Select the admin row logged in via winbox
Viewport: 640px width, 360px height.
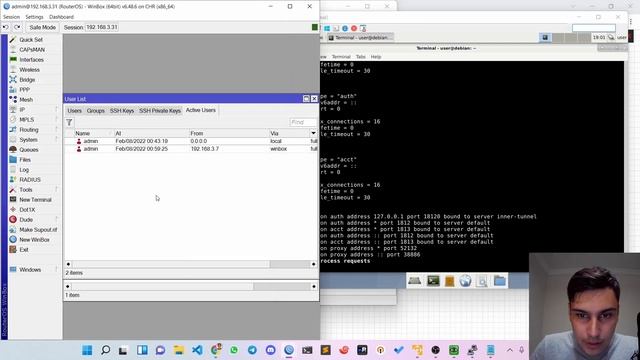coord(191,149)
